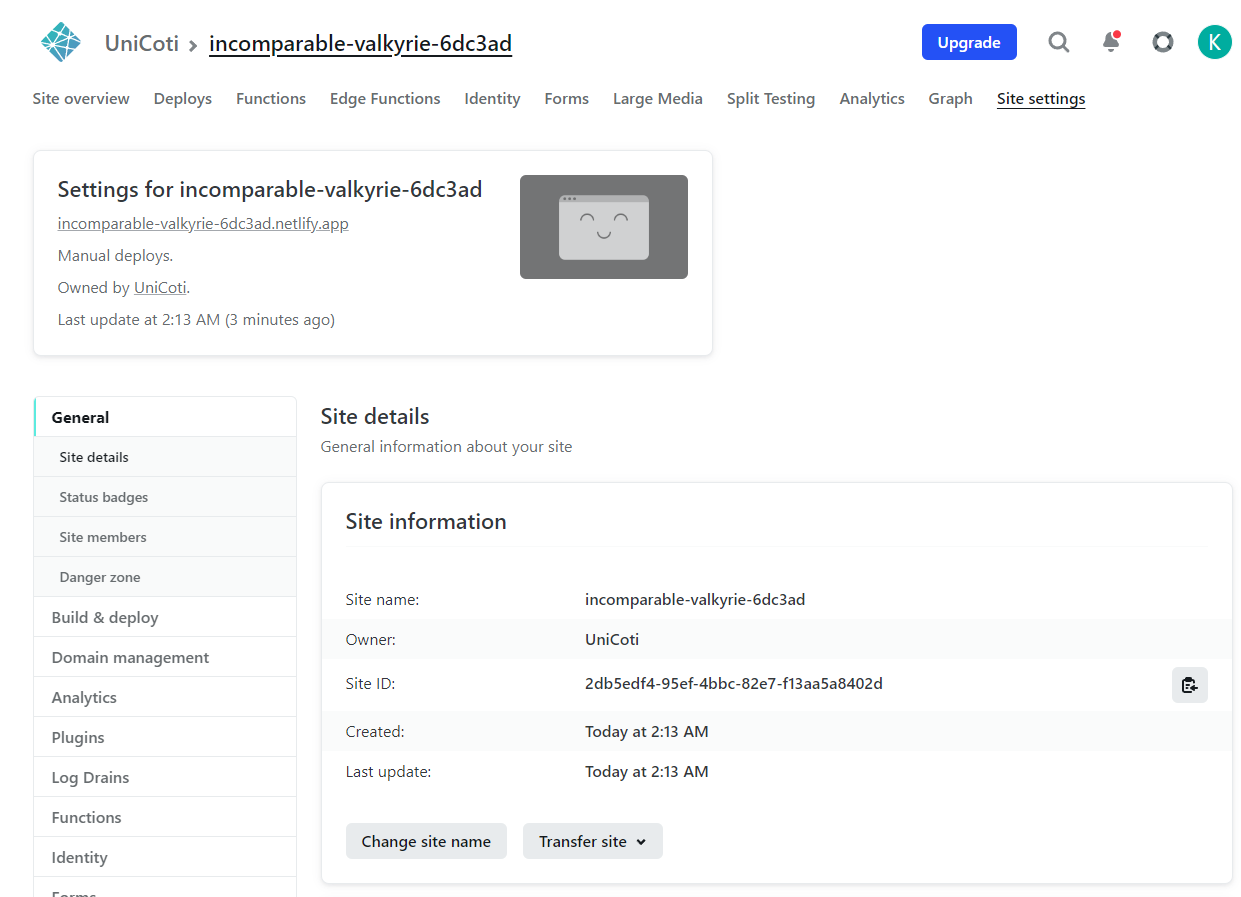This screenshot has height=897, width=1241.
Task: Expand Build & deploy sidebar section
Action: 165,617
